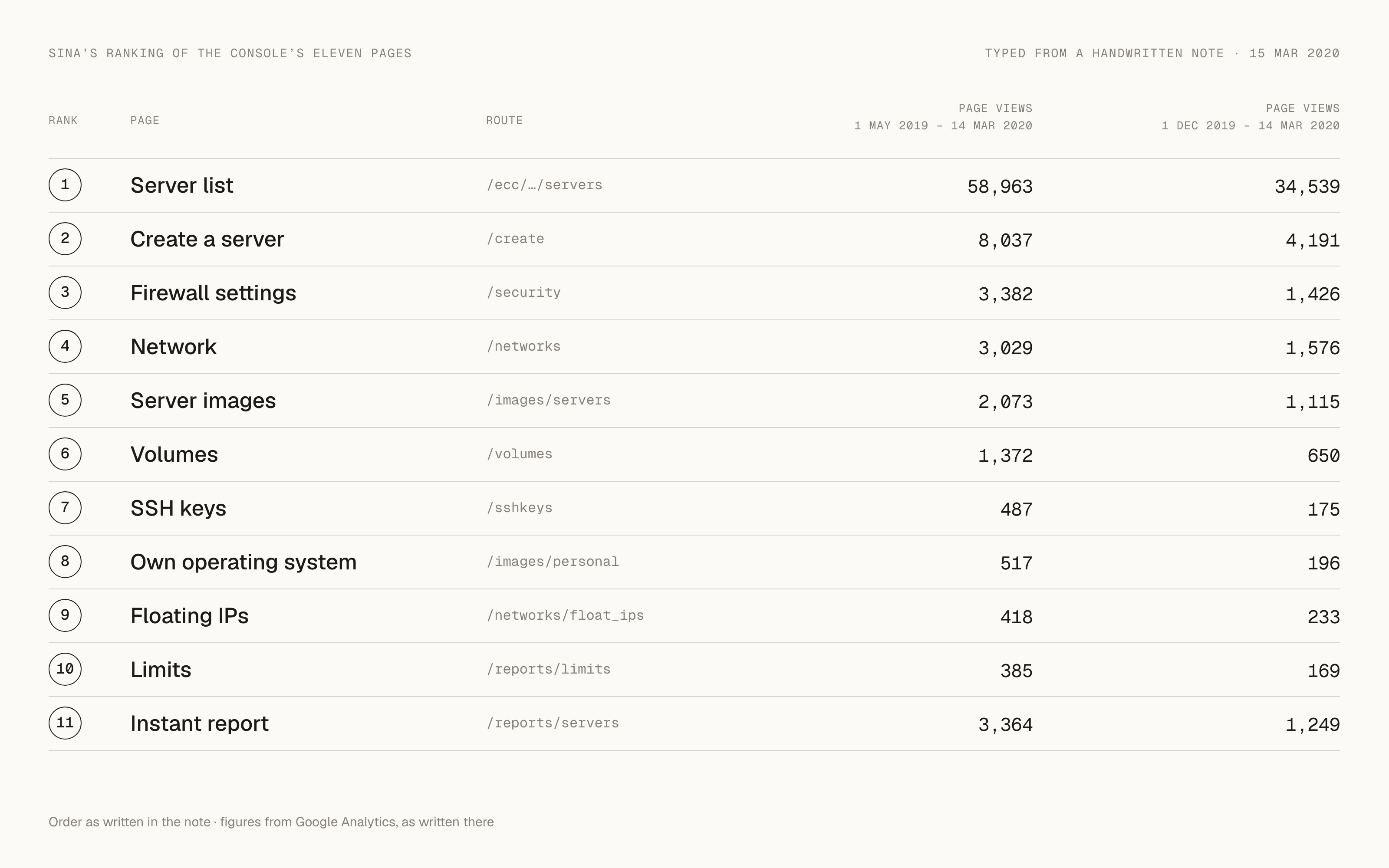Select the circled number 10 badge
Viewport: 1389px width, 868px height.
pos(65,669)
